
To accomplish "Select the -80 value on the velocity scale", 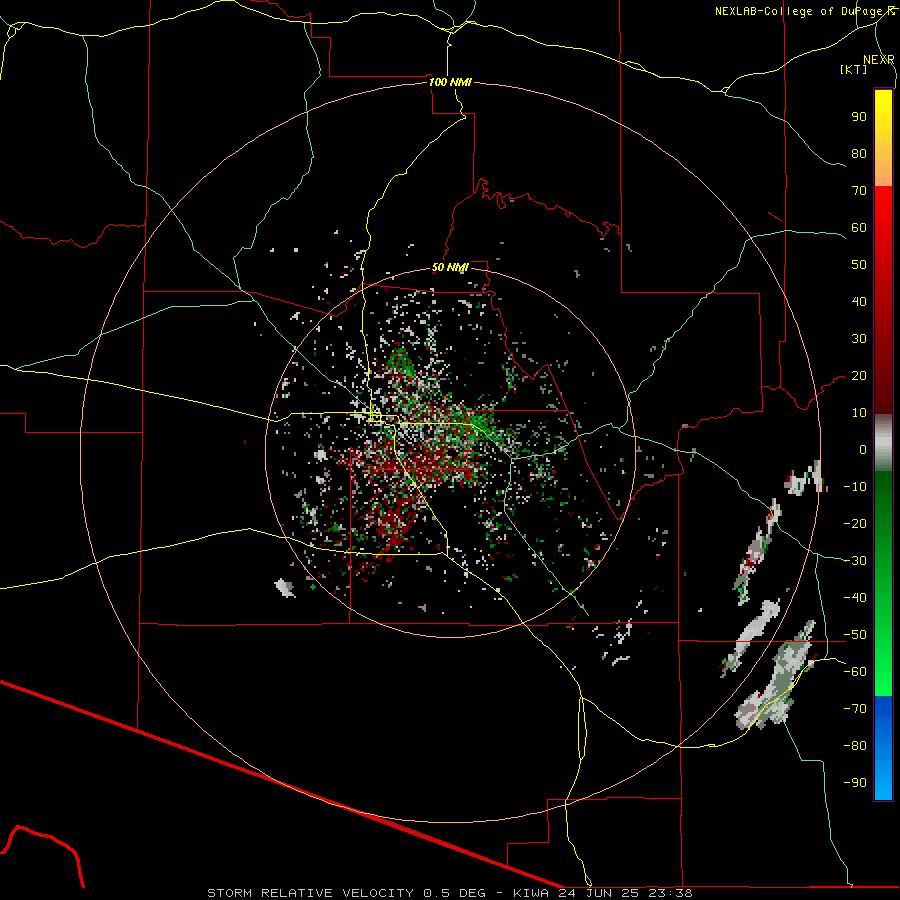I will pos(855,746).
